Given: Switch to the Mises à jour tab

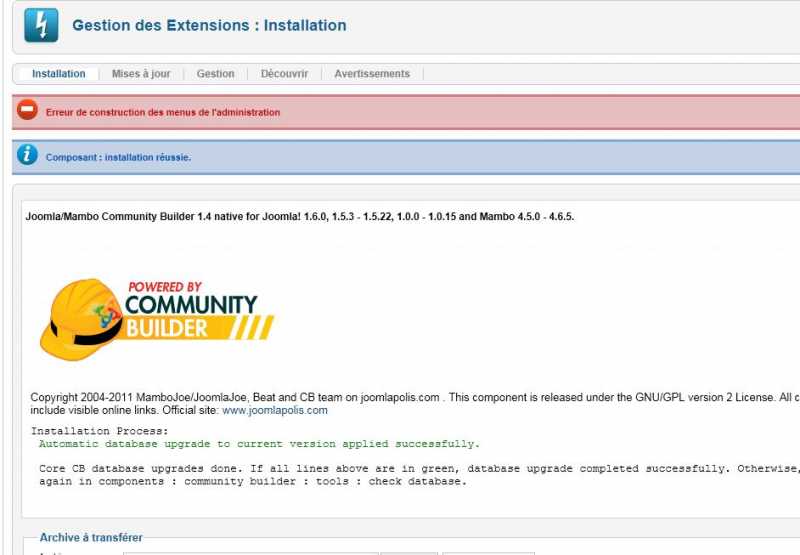Looking at the screenshot, I should click(141, 74).
